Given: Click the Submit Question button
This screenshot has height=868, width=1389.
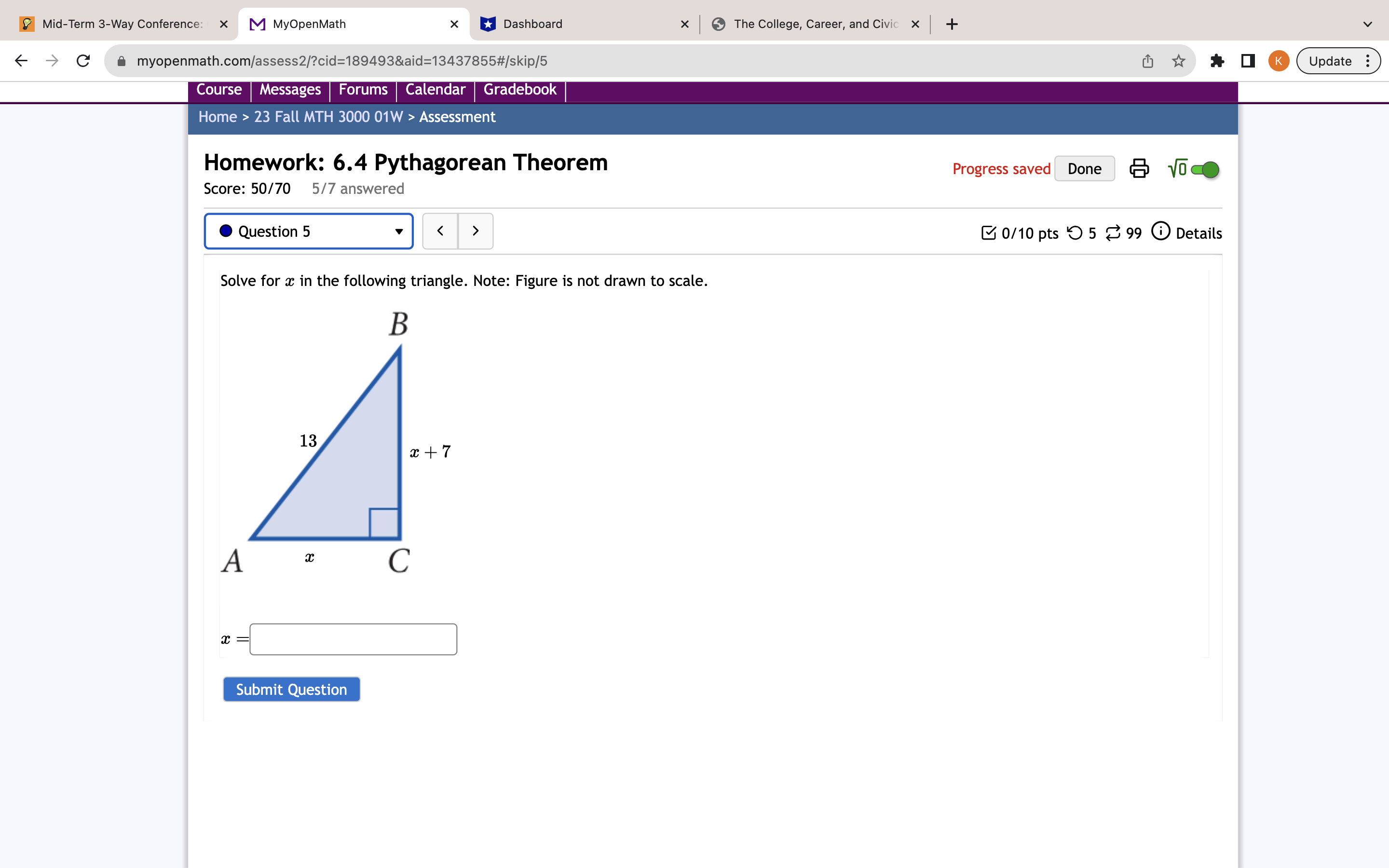Looking at the screenshot, I should [292, 690].
